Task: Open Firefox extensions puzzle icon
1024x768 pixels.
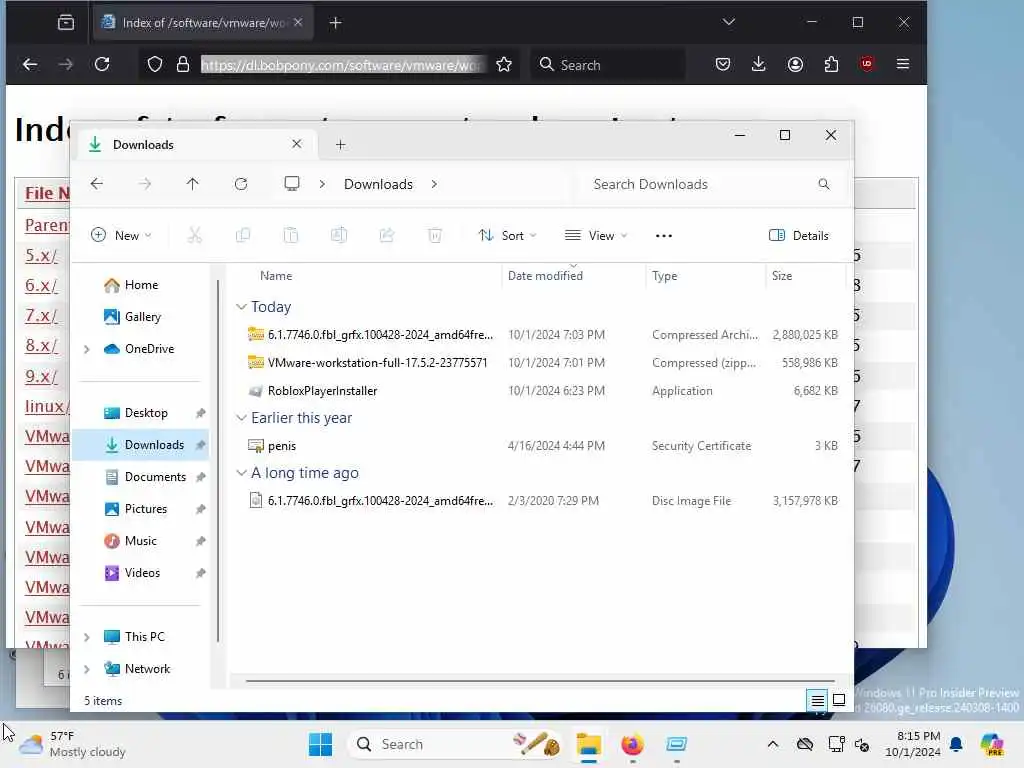Action: pos(831,64)
